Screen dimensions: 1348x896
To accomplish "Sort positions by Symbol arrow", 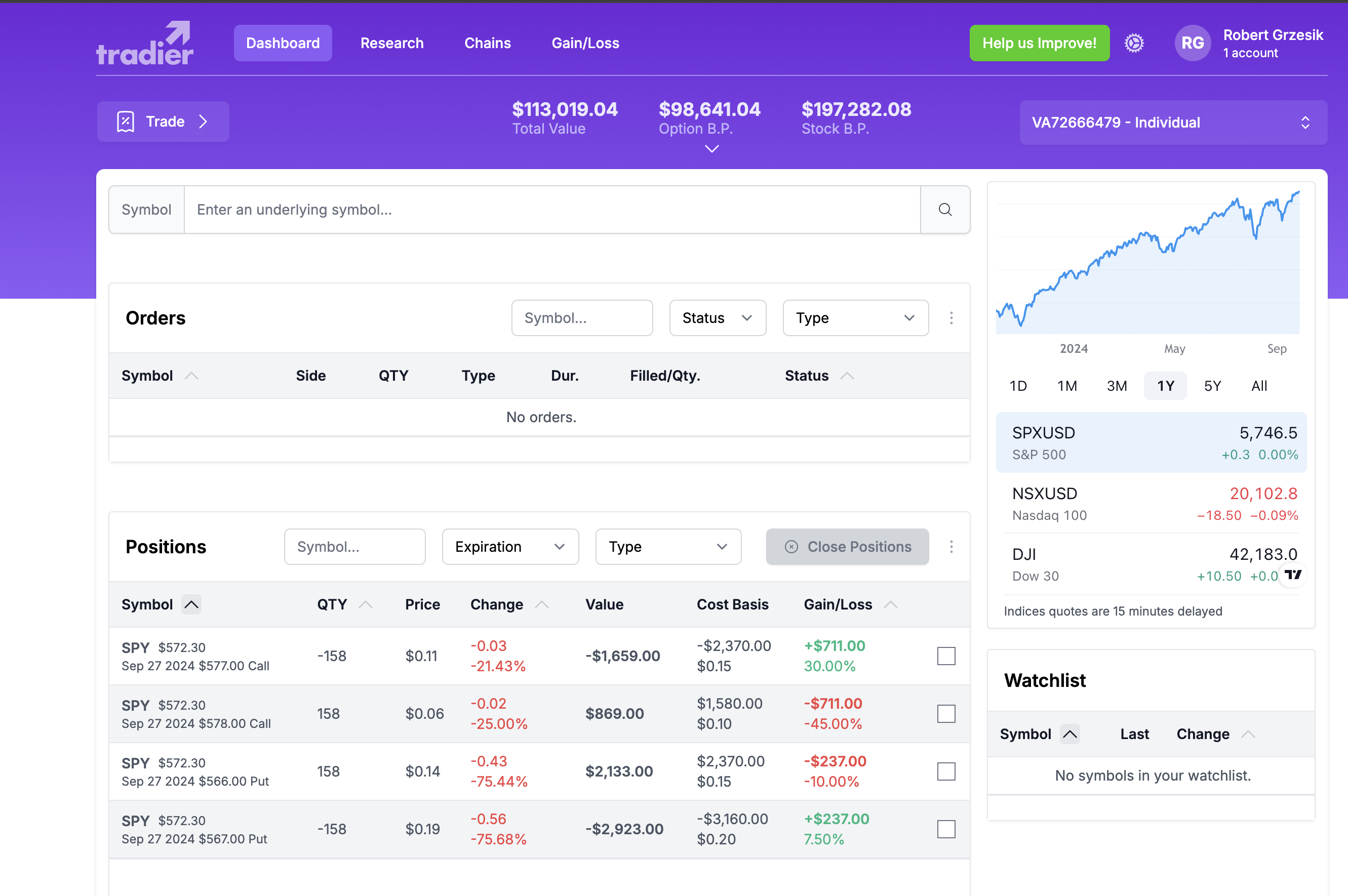I will tap(191, 604).
